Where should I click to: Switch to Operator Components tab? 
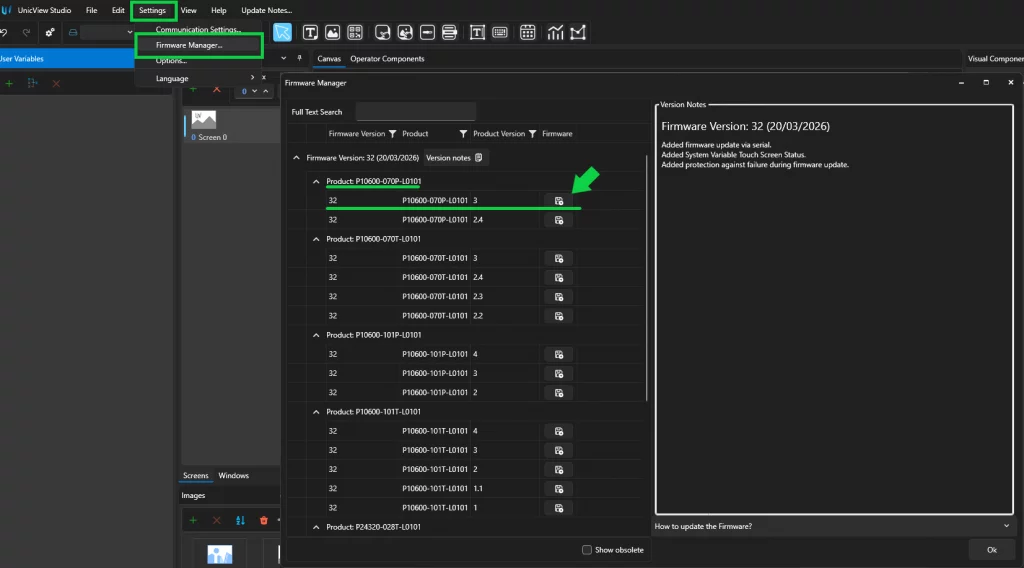click(x=387, y=59)
